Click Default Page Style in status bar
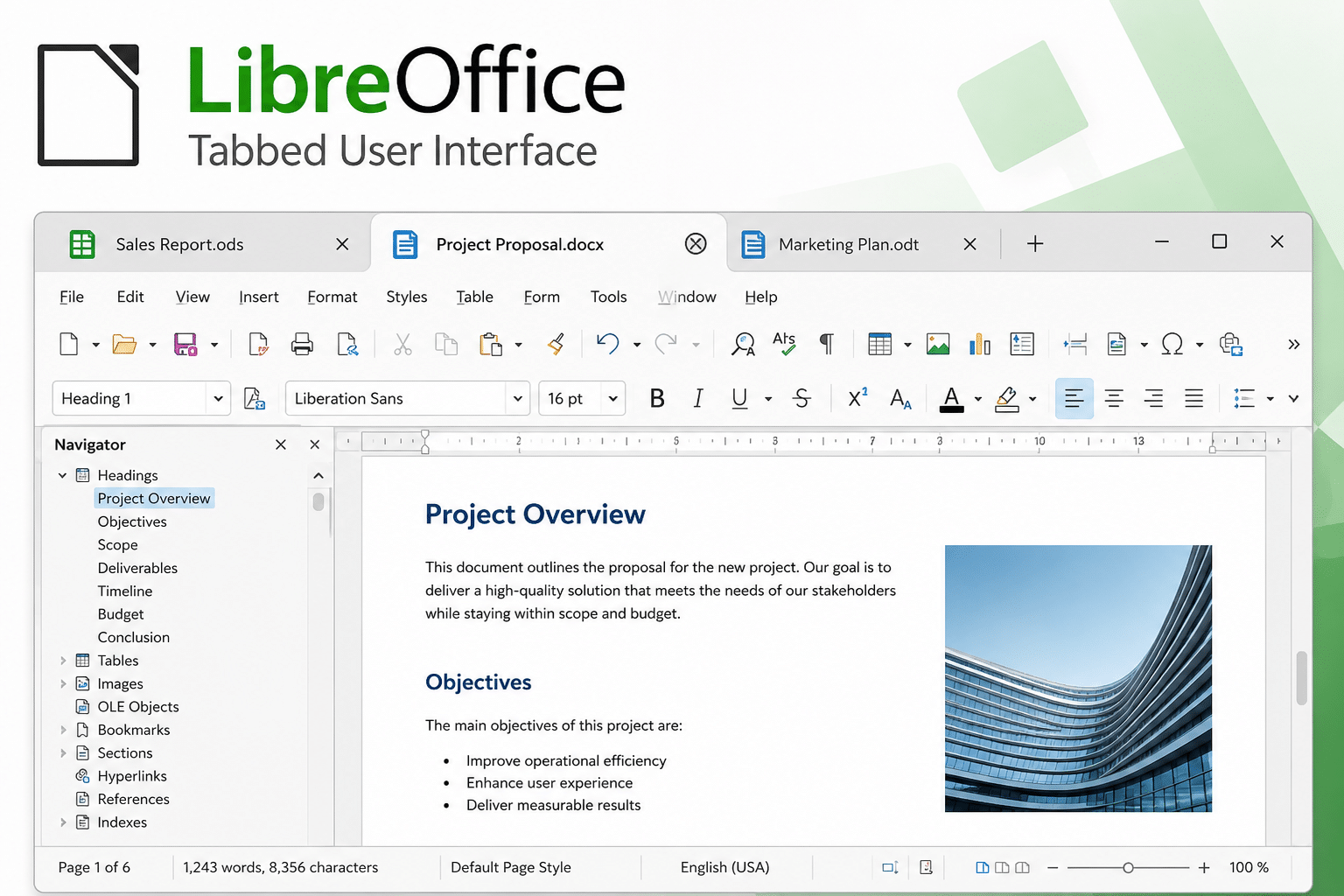Image resolution: width=1344 pixels, height=896 pixels. pos(511,867)
